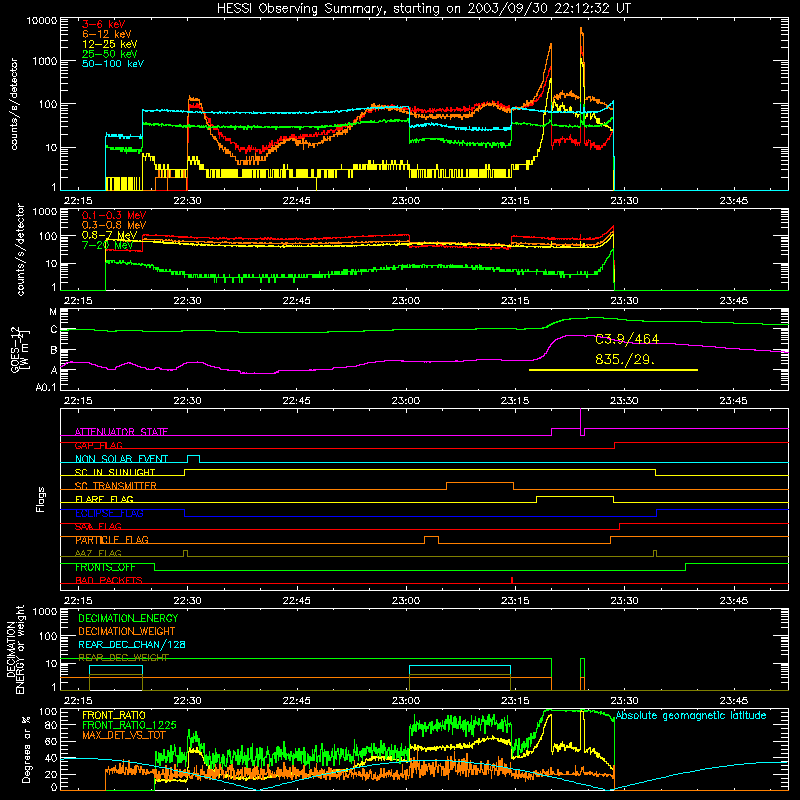Screen dimensions: 800x800
Task: Click the HESSI Observing Summary title
Action: 423,9
